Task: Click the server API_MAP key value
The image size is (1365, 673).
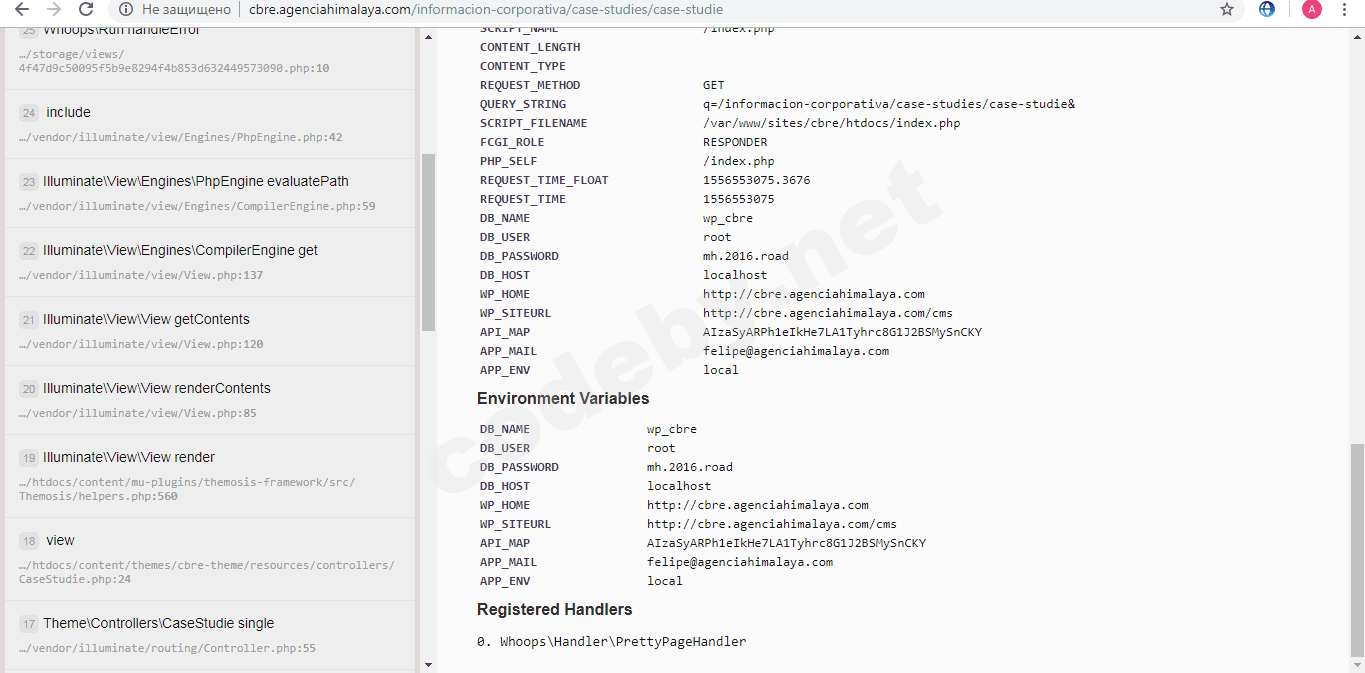Action: (843, 333)
